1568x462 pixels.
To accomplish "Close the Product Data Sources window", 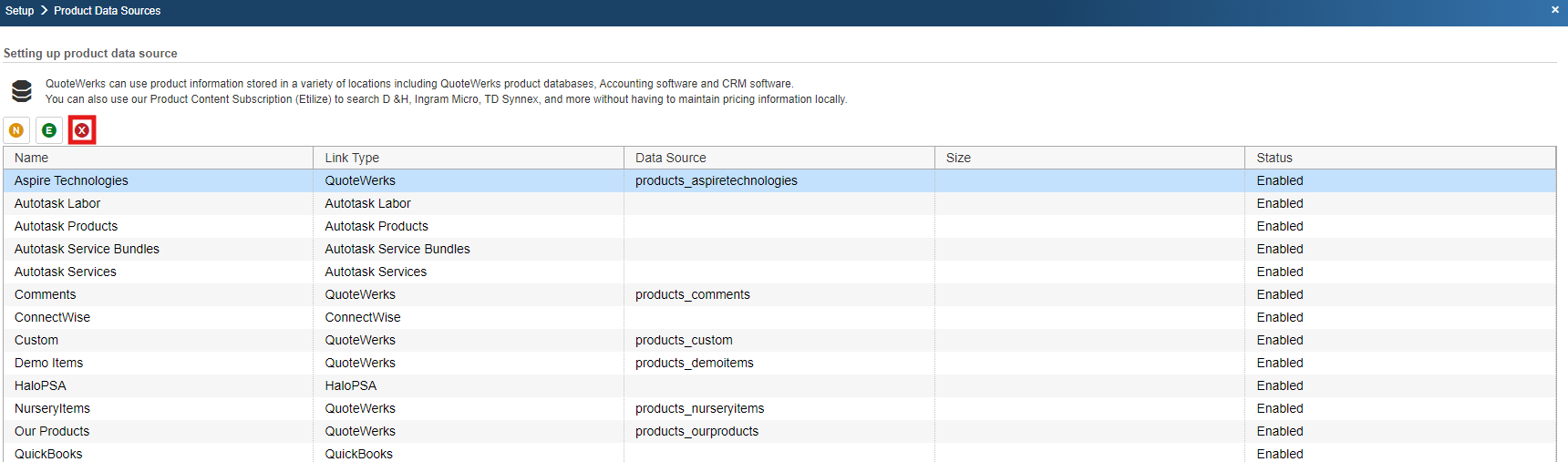I will 1554,10.
